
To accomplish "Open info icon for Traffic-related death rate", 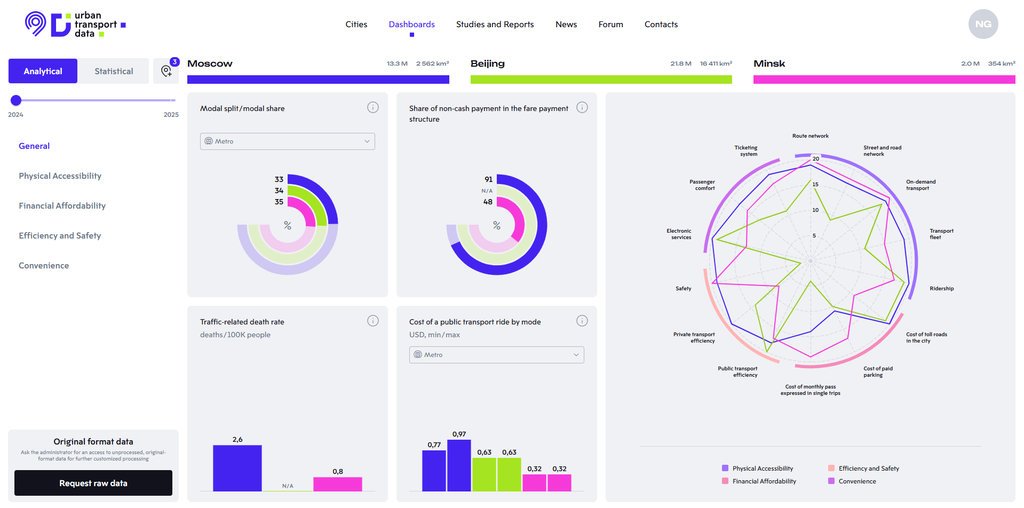I will pos(373,321).
